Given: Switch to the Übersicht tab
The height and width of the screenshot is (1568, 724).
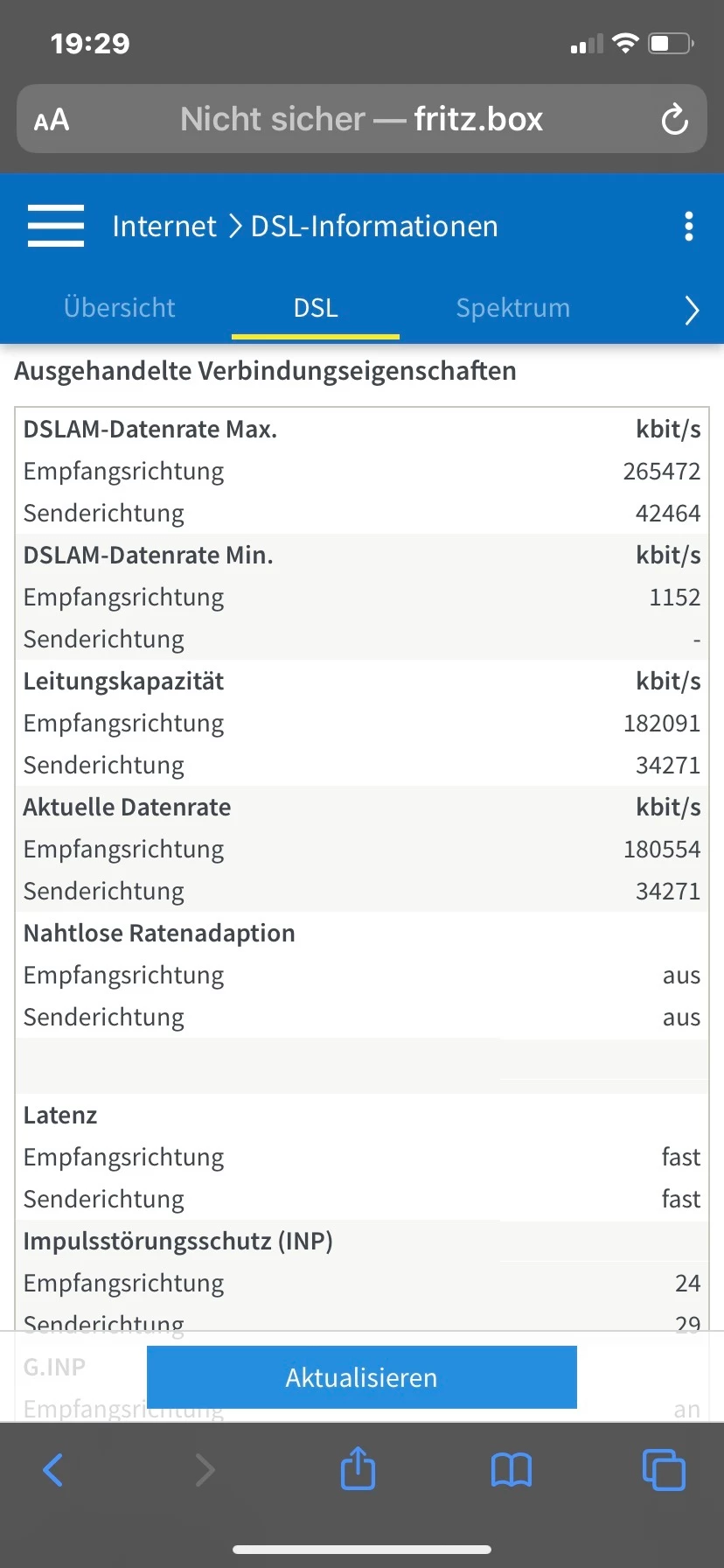Looking at the screenshot, I should (x=120, y=308).
